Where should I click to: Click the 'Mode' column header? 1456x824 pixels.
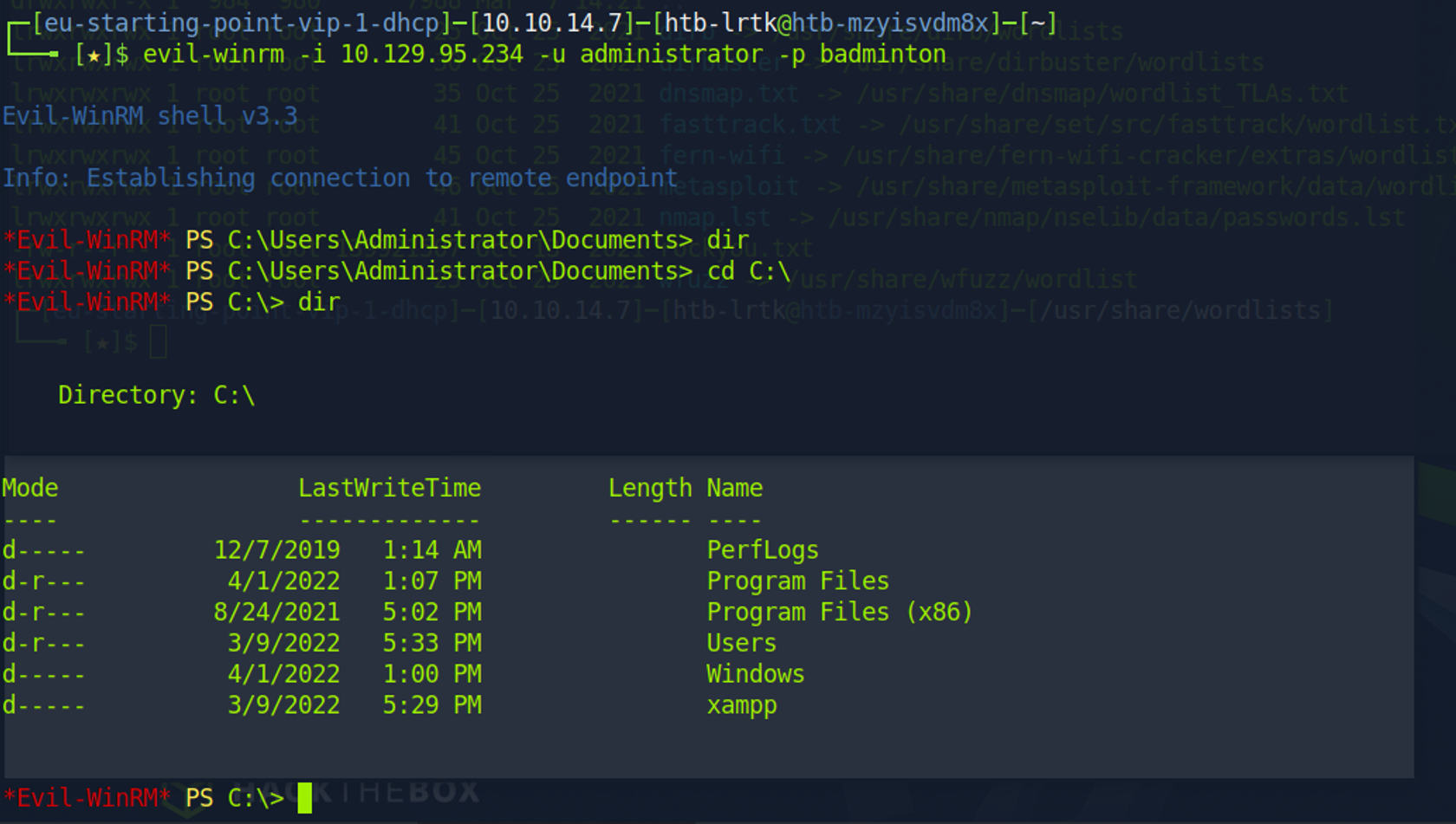click(30, 488)
